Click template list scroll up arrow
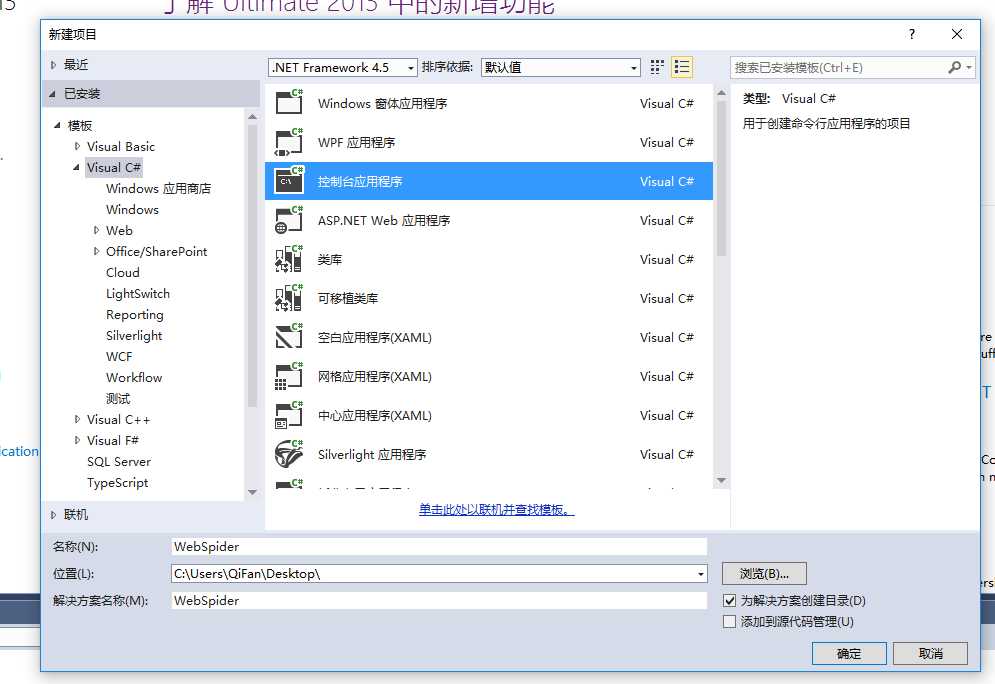The image size is (995, 684). click(721, 93)
